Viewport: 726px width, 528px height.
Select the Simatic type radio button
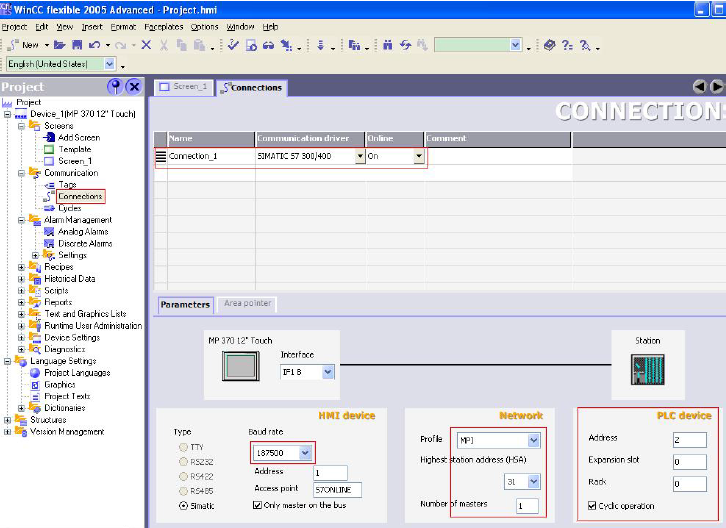pos(181,505)
